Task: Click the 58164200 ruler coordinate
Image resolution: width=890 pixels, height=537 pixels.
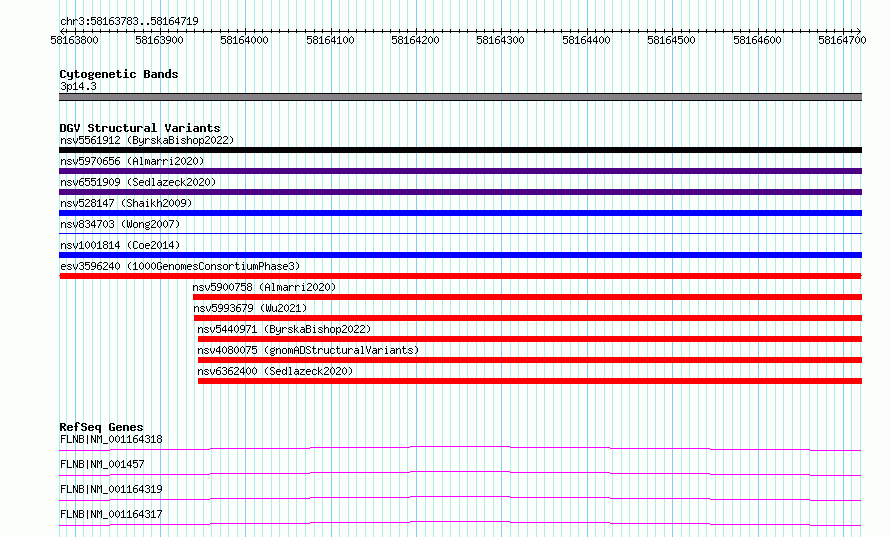Action: (x=415, y=40)
